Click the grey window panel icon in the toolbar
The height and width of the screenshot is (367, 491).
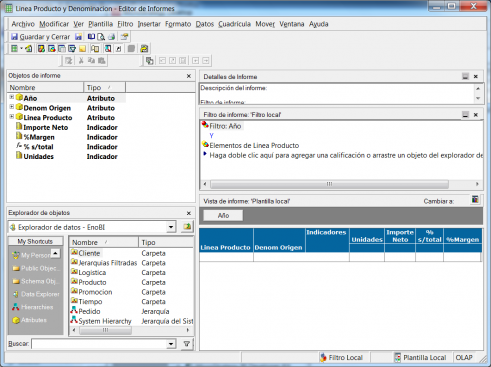pos(62,49)
